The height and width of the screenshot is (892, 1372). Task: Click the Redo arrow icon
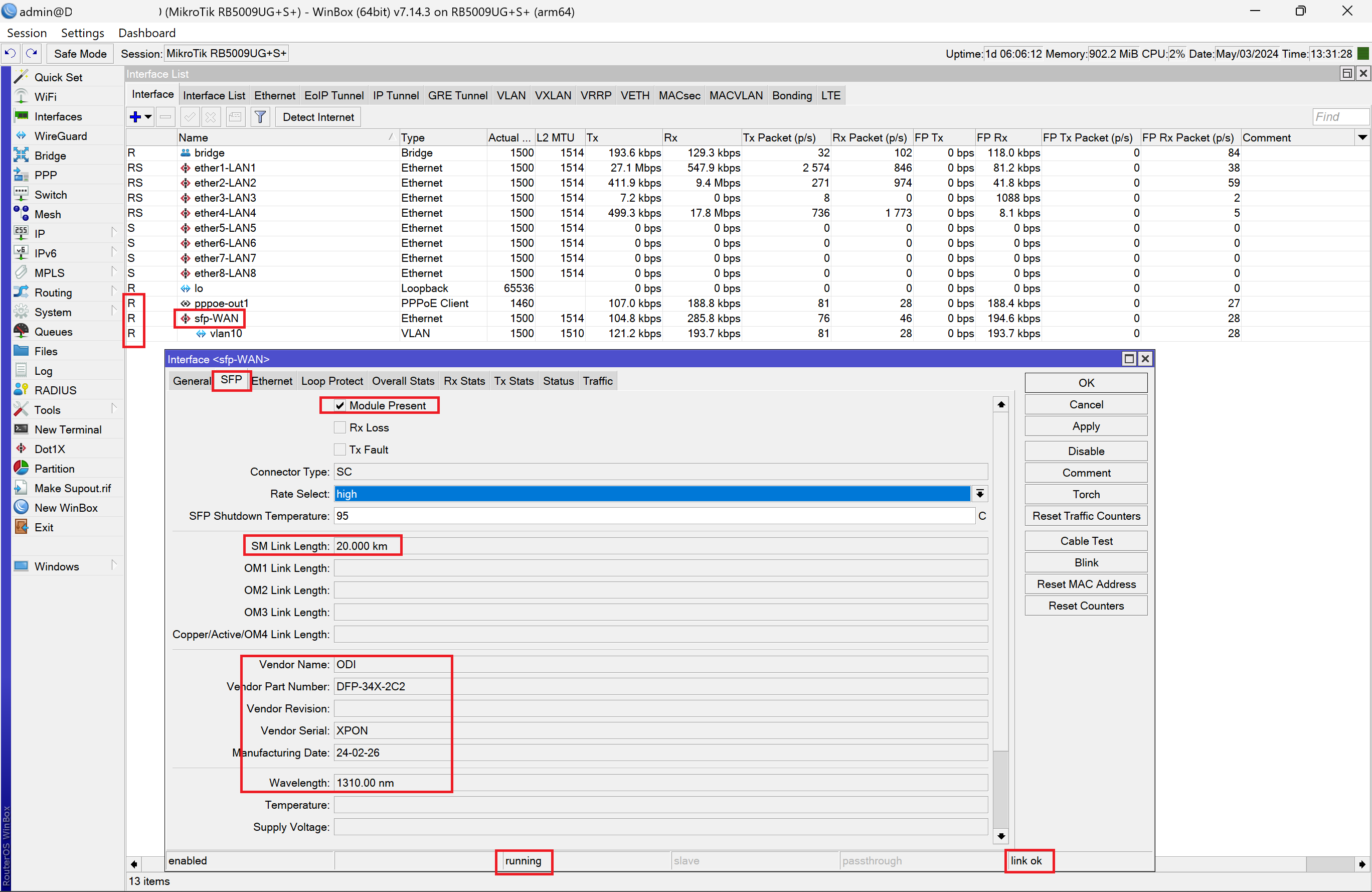click(32, 54)
